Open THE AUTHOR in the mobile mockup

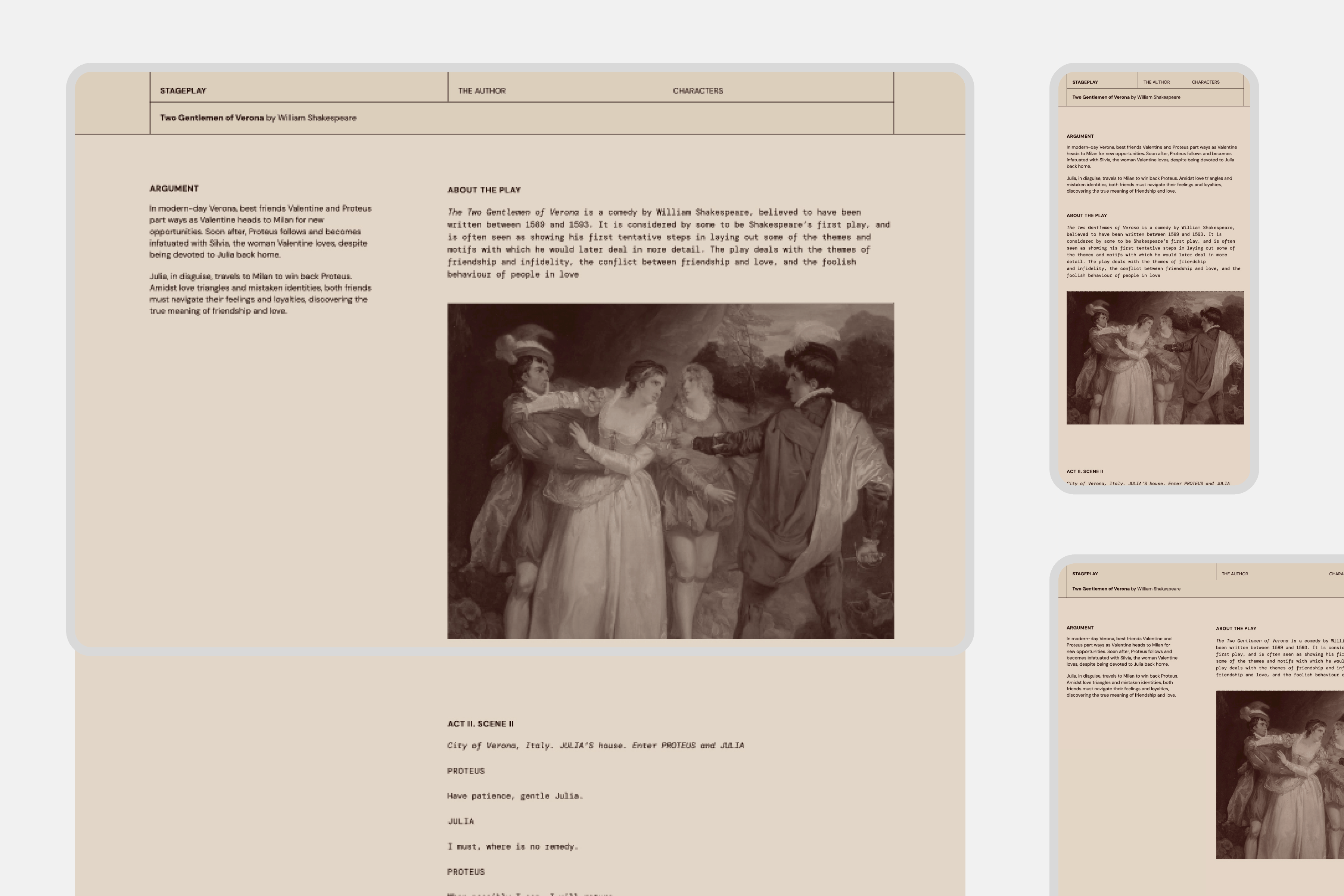pyautogui.click(x=1156, y=82)
